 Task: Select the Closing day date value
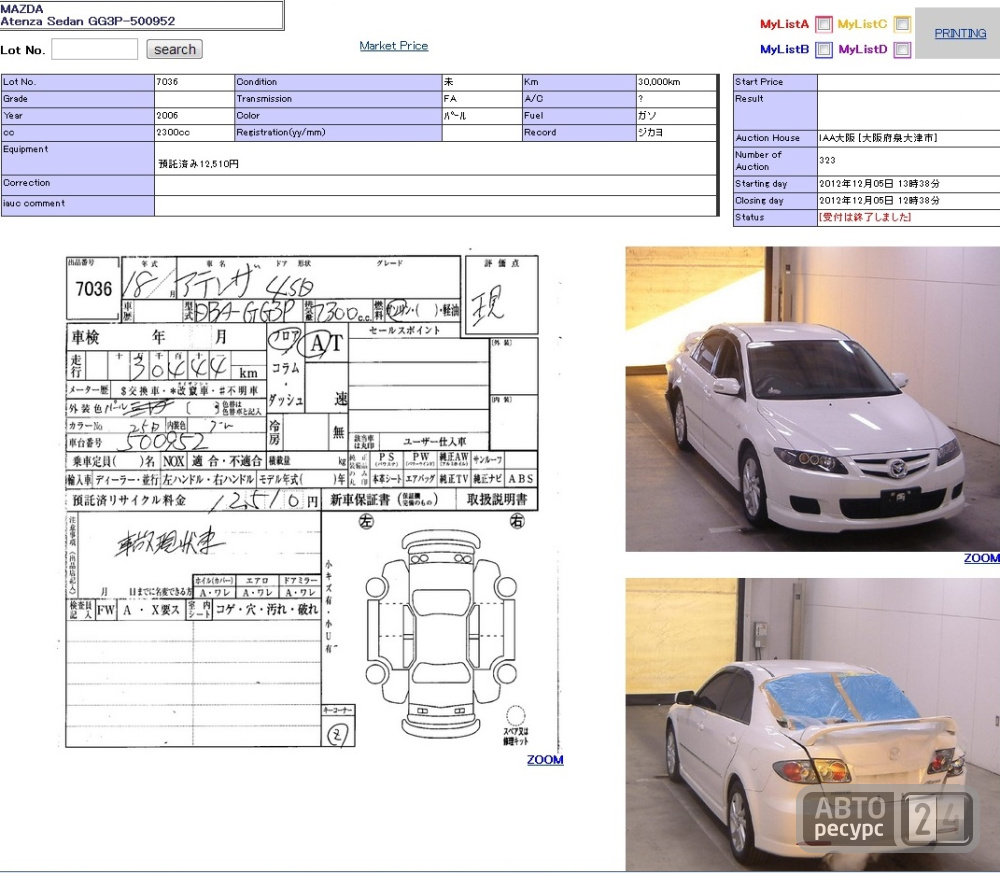(x=879, y=200)
